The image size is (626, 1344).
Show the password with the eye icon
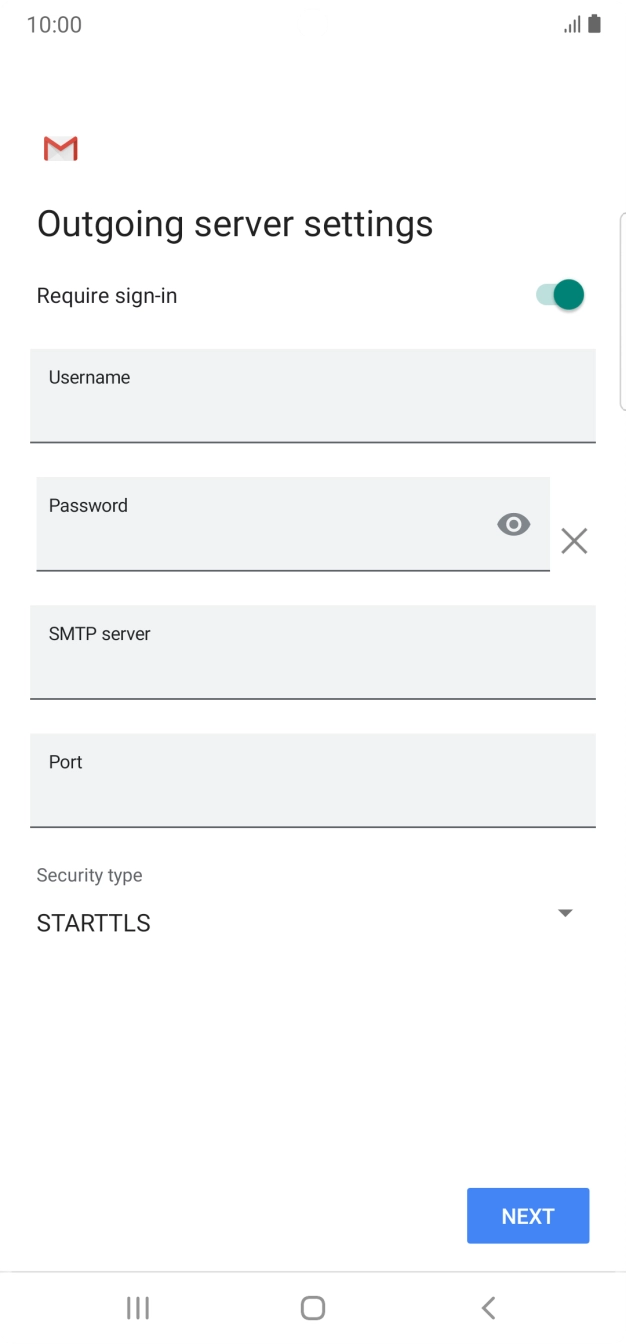513,523
